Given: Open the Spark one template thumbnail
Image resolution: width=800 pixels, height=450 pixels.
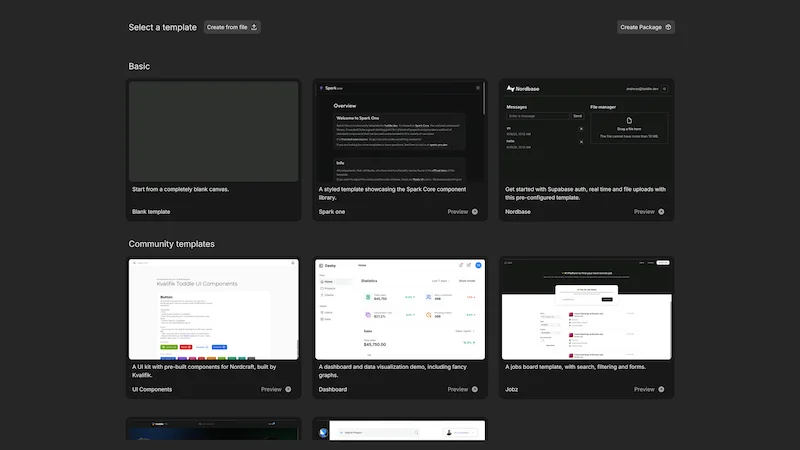Looking at the screenshot, I should tap(400, 131).
